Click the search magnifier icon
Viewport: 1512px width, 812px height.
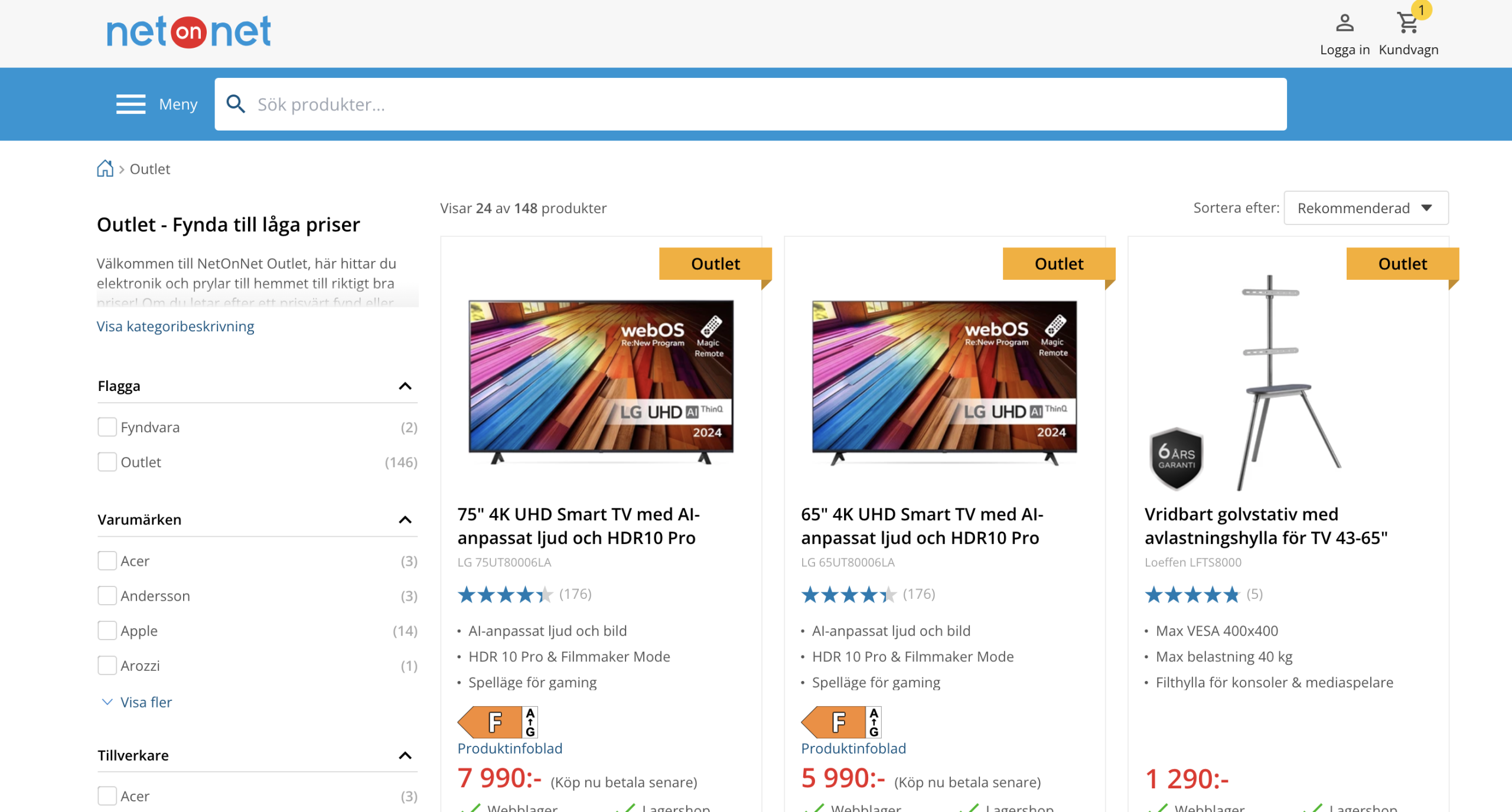pos(236,104)
